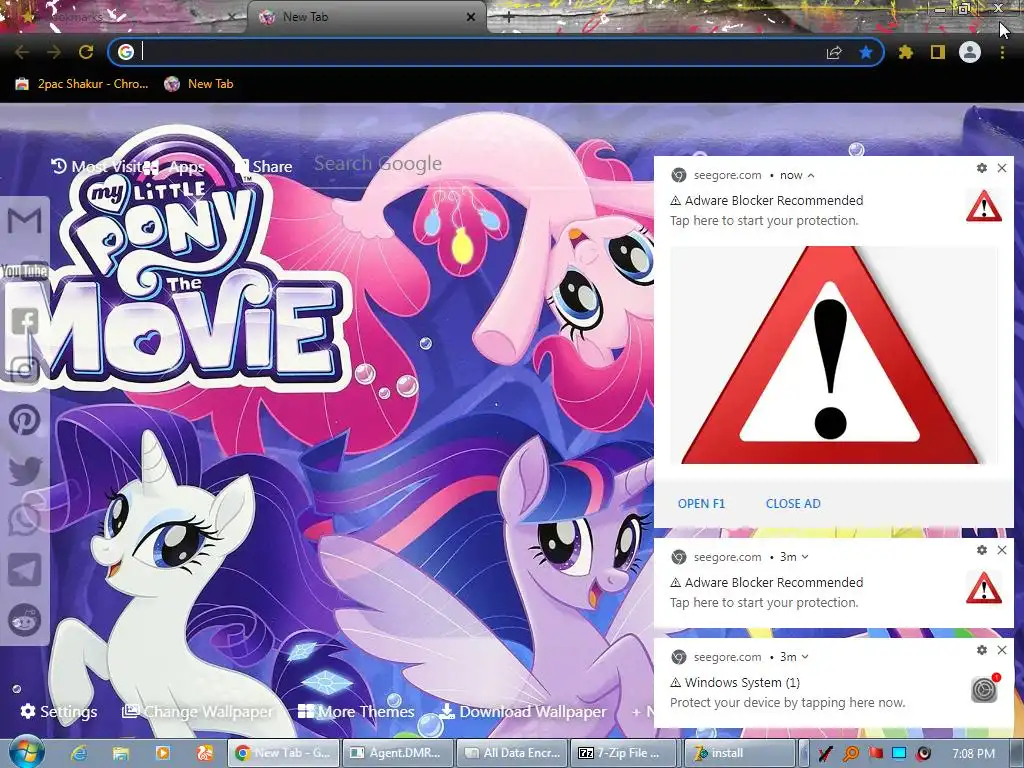Open Chrome's three-dot menu
This screenshot has height=768, width=1024.
tap(1002, 52)
